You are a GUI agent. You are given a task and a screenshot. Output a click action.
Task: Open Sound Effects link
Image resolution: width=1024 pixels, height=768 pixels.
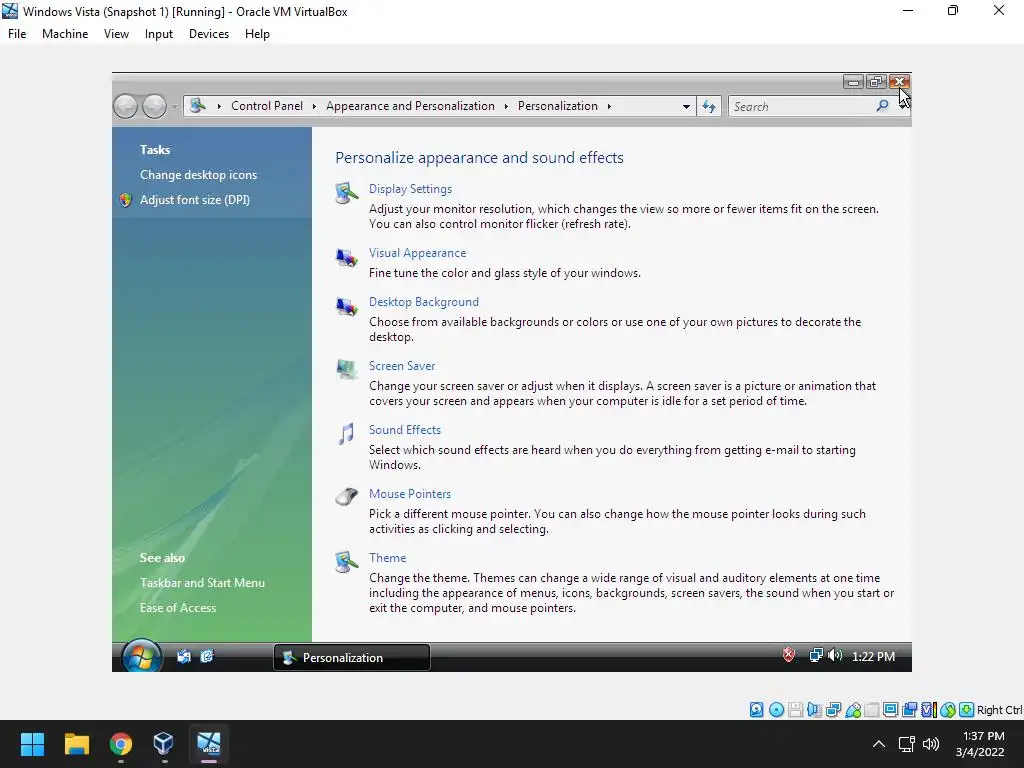[405, 430]
